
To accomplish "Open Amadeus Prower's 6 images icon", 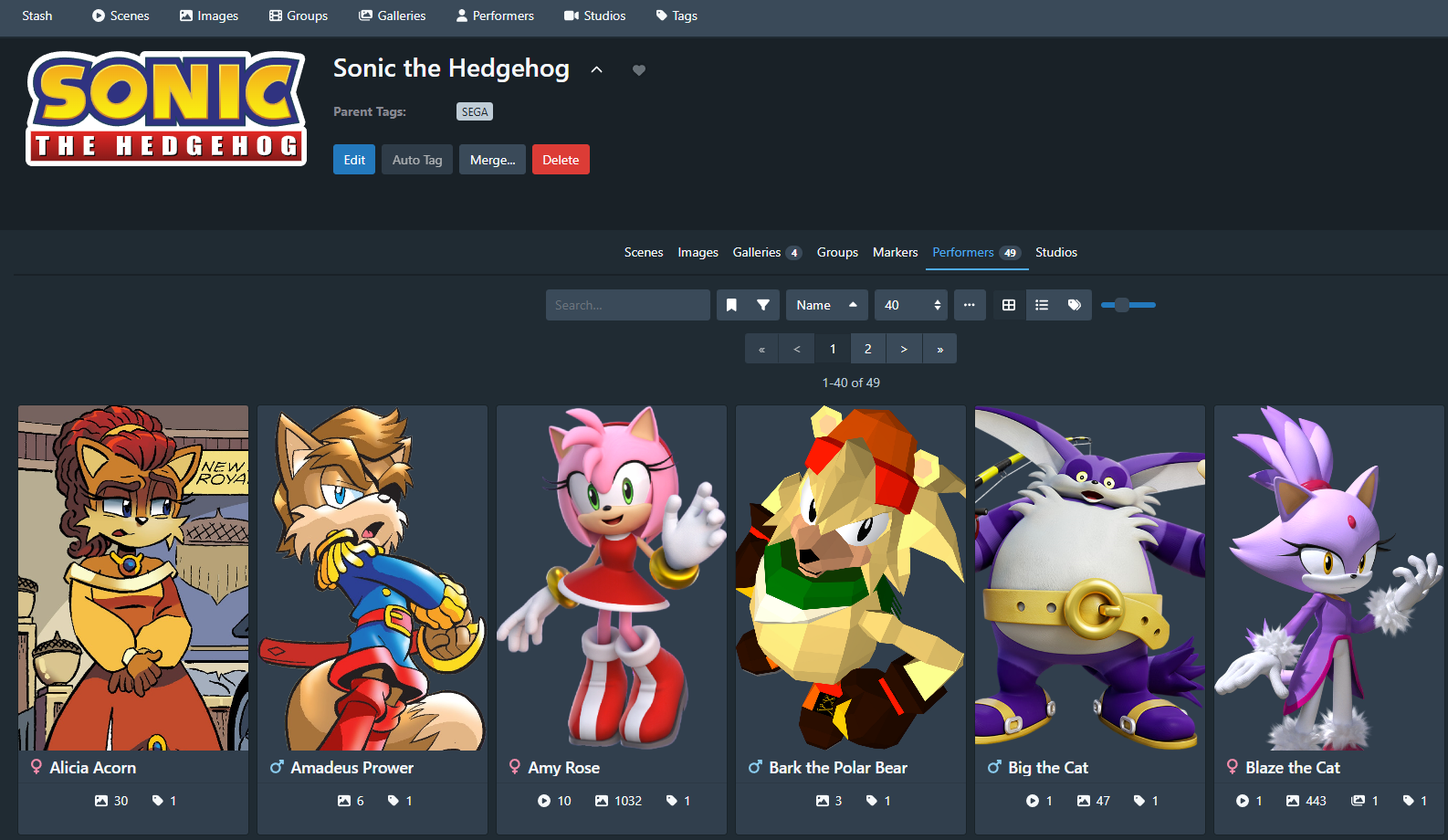I will click(351, 801).
